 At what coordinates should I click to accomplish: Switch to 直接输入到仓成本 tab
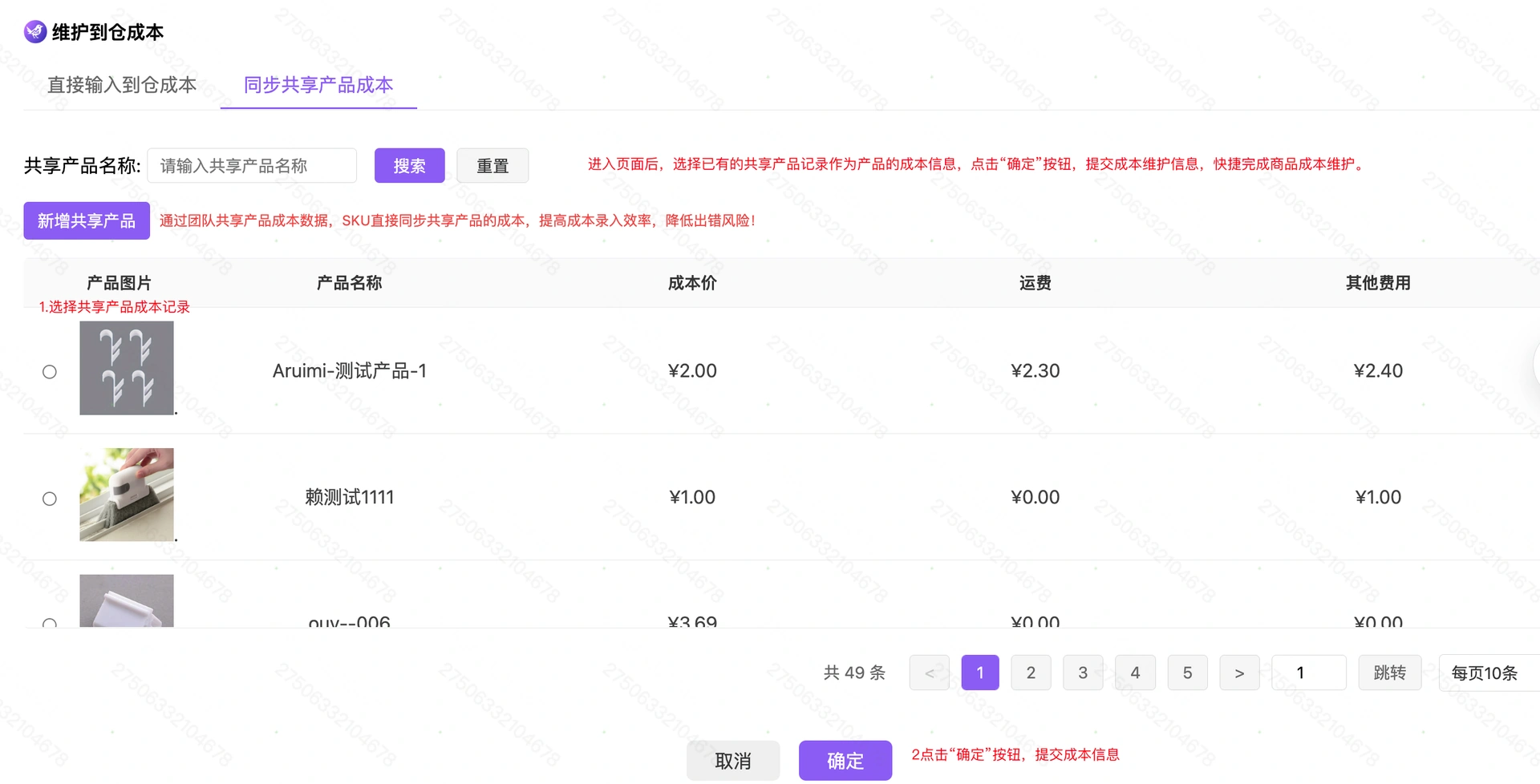(x=122, y=85)
